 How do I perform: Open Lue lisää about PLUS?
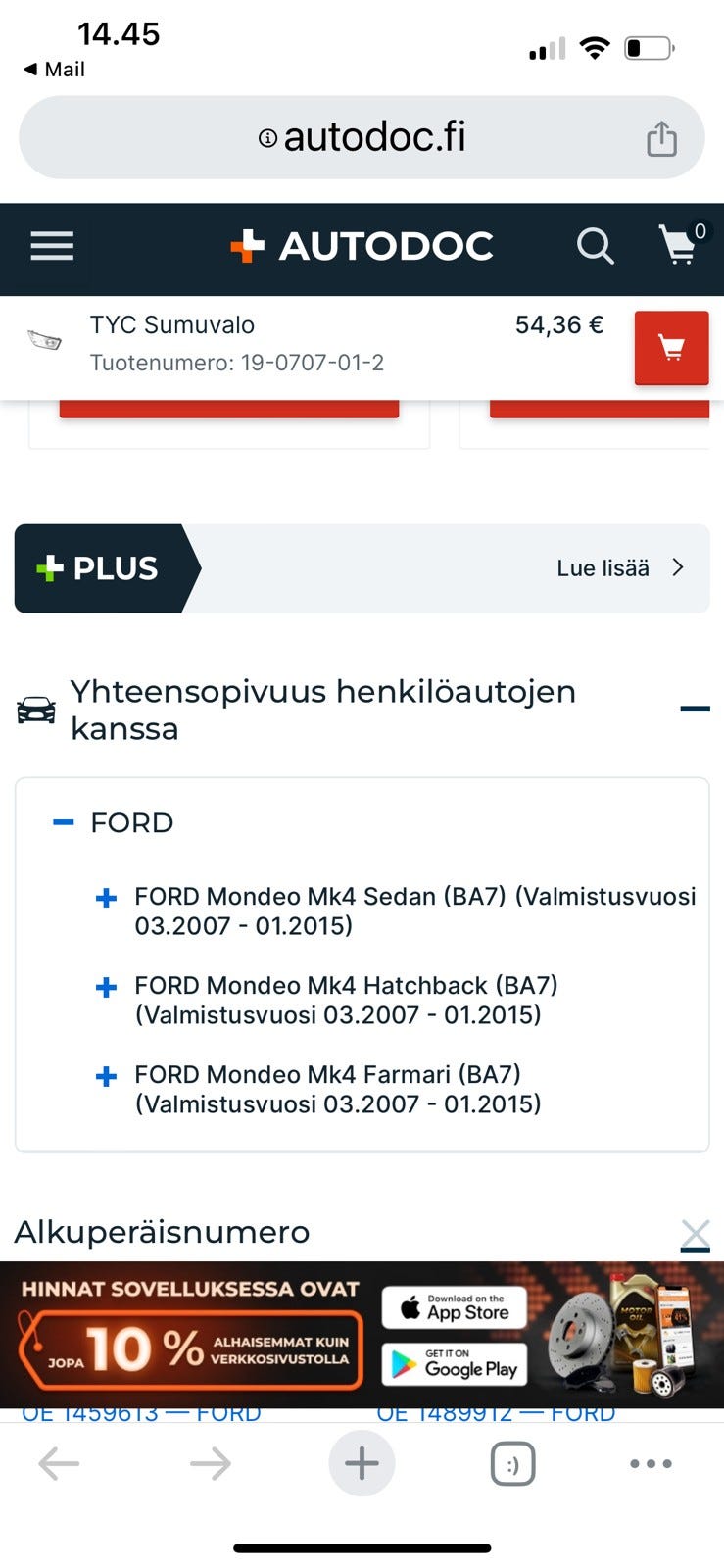click(x=619, y=568)
